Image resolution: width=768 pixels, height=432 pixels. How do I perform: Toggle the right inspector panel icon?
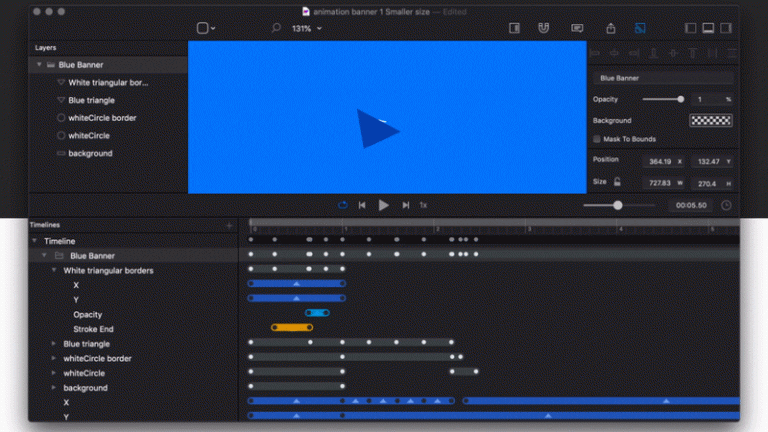(x=726, y=28)
